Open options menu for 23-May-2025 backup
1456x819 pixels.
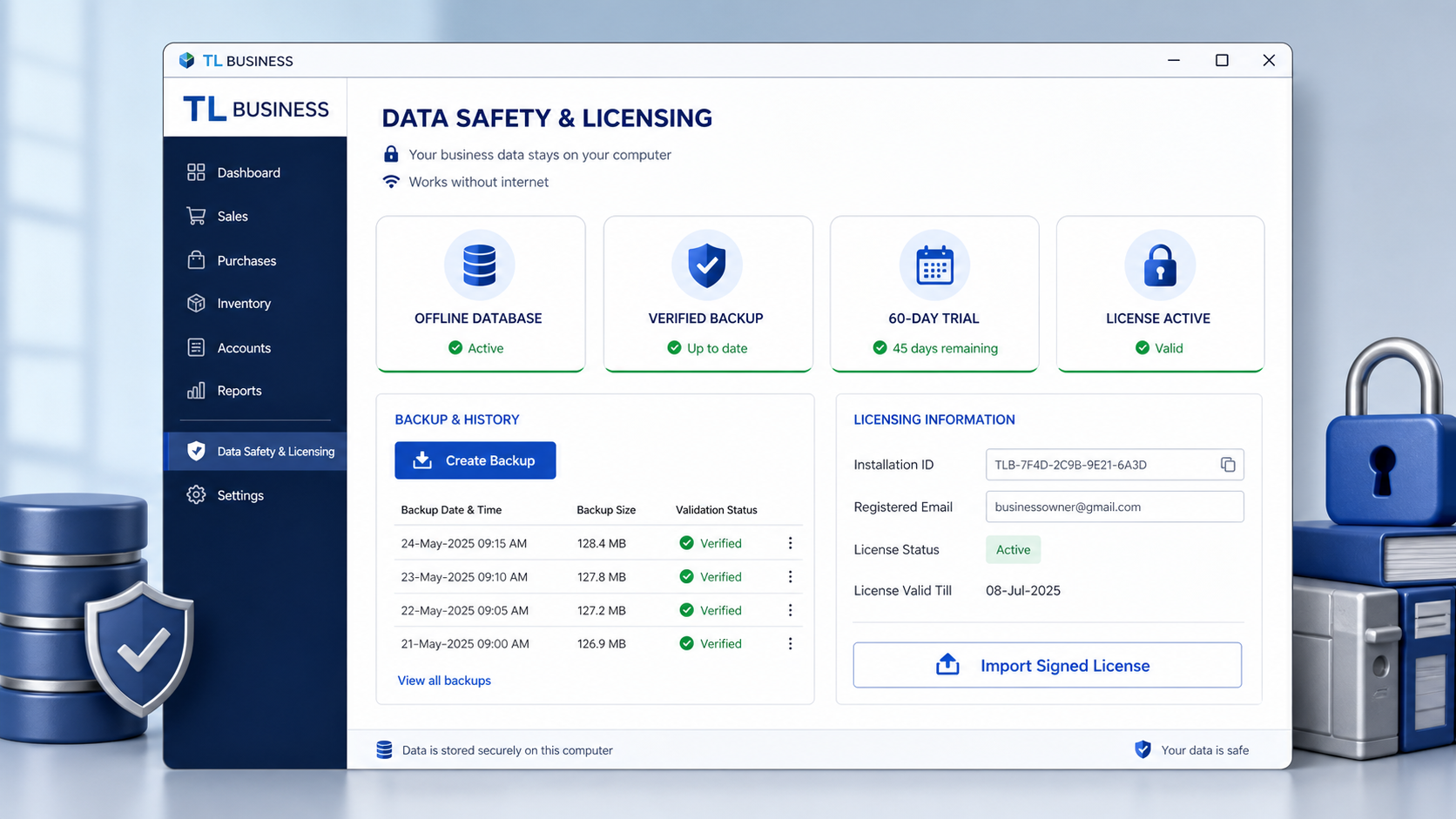click(x=790, y=576)
